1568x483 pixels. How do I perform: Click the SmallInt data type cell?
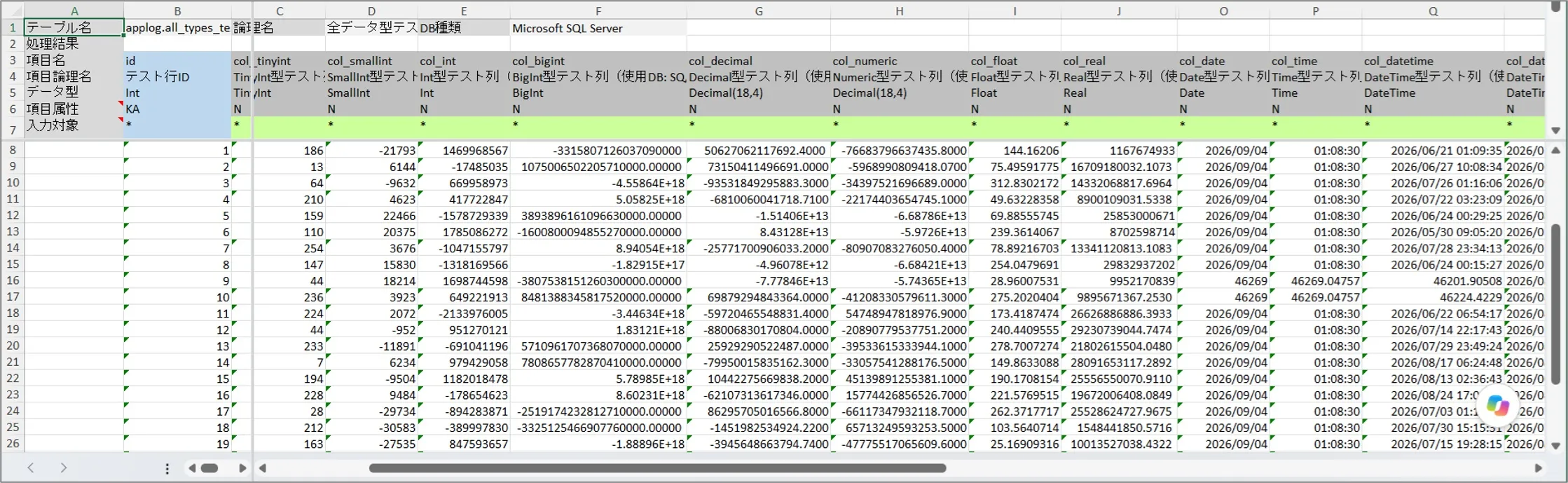371,93
